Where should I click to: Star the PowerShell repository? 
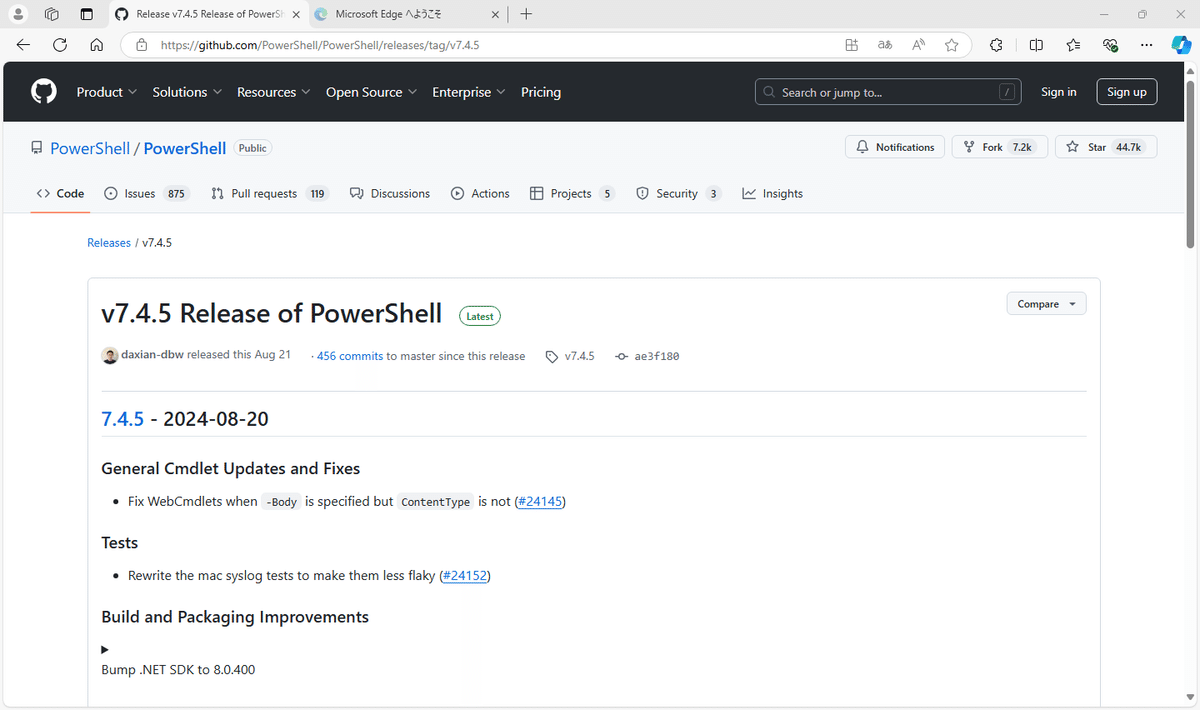[1105, 146]
